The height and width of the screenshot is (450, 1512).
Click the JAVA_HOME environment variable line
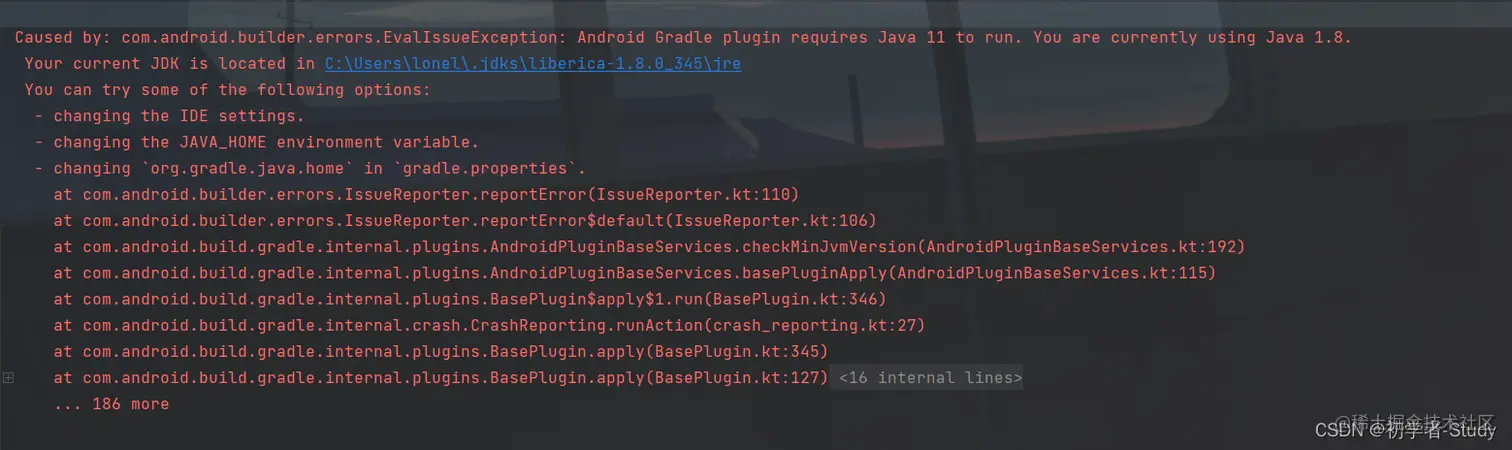257,142
